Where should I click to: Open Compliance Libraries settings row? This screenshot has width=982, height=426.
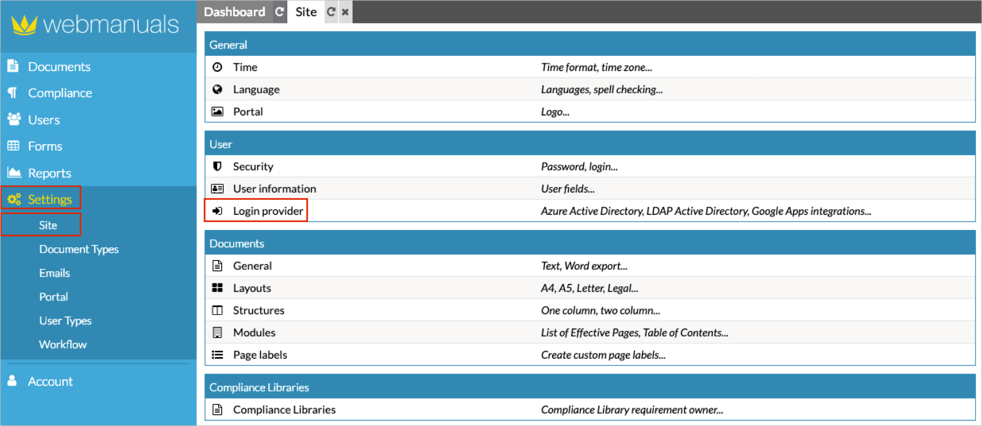284,409
